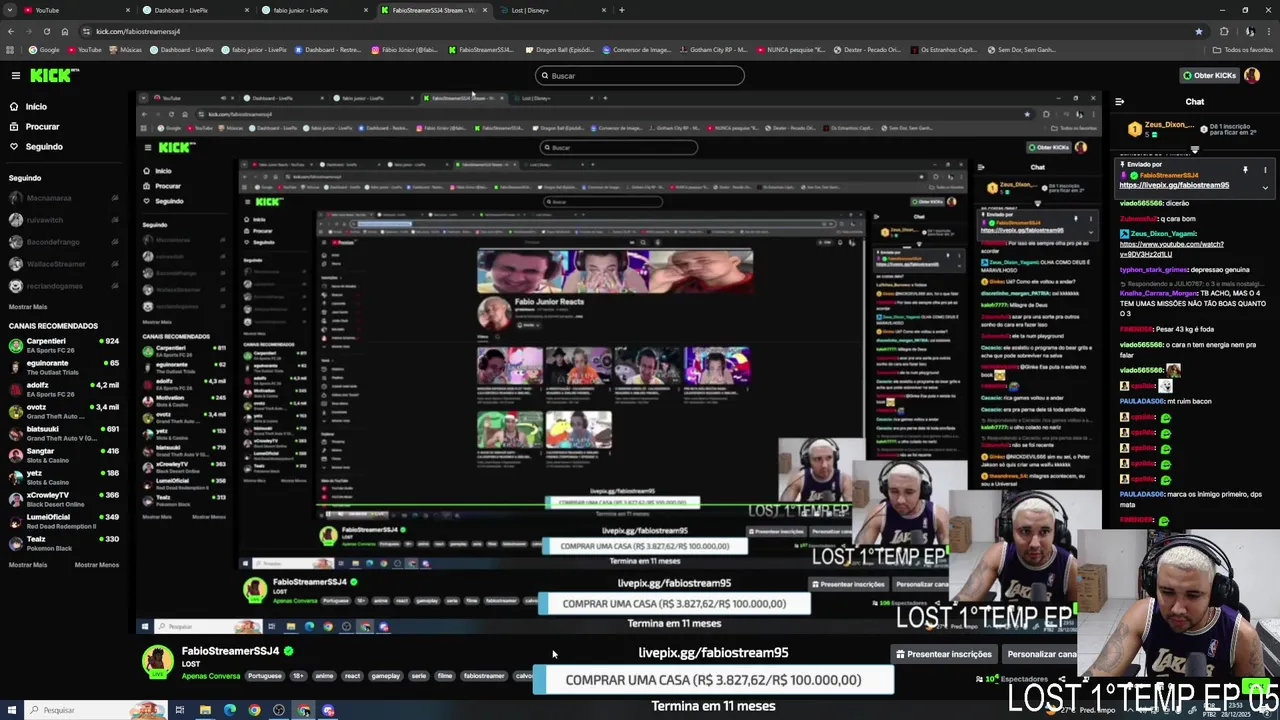This screenshot has width=1280, height=720.
Task: Expand the followed channels Mostrar Mais
Action: coord(28,307)
